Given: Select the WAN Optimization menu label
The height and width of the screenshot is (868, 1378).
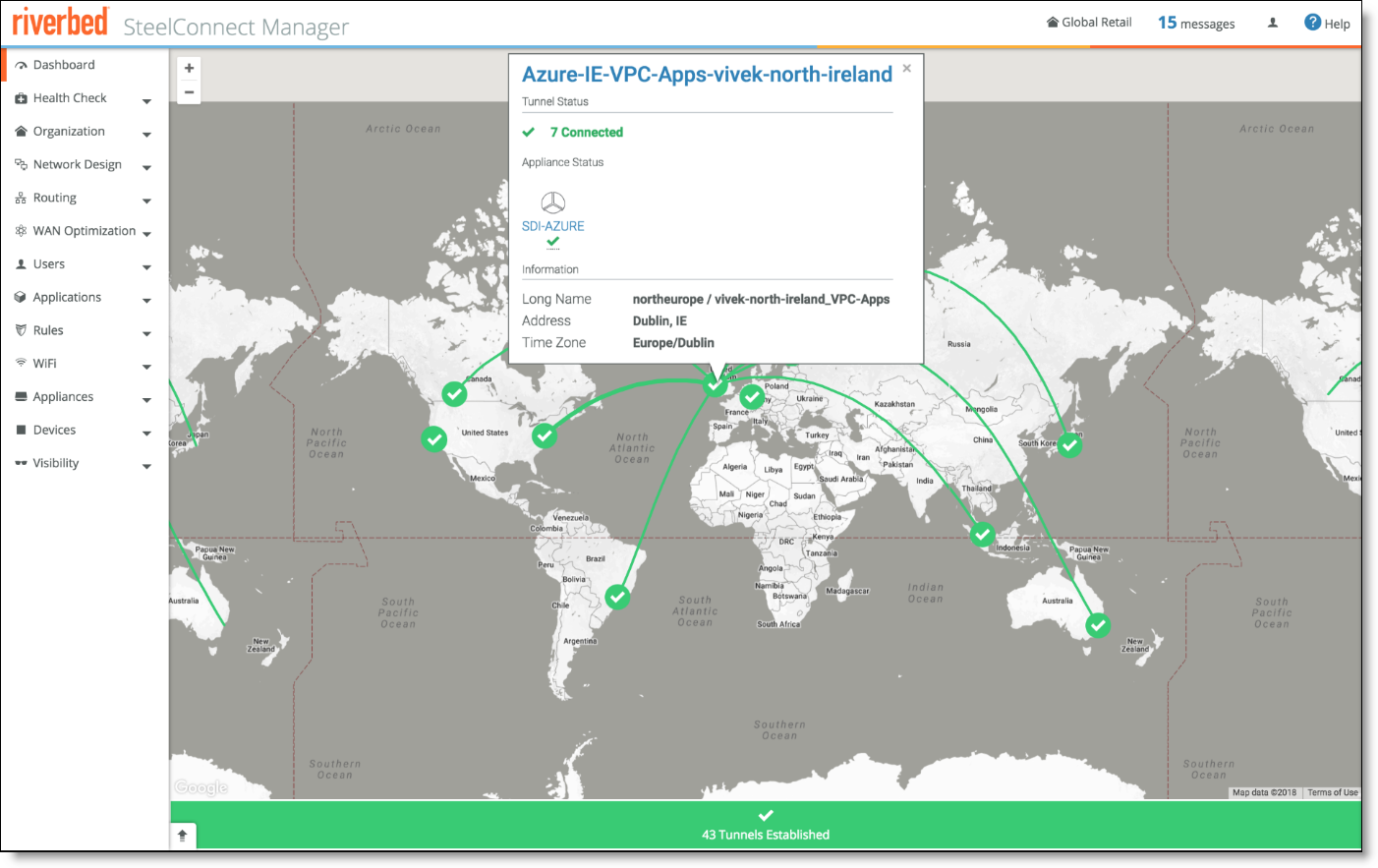Looking at the screenshot, I should [x=85, y=231].
